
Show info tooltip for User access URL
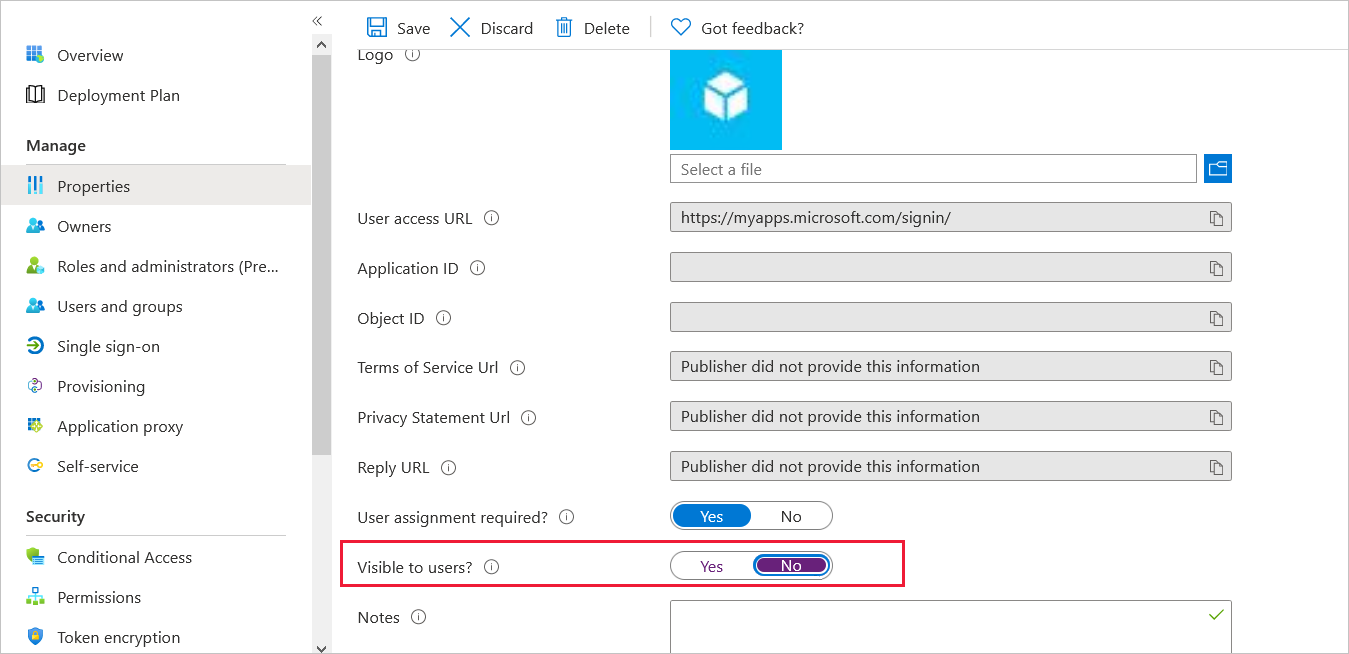492,218
